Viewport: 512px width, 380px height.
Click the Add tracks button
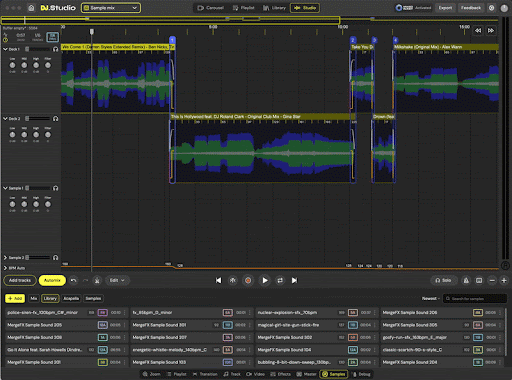[x=20, y=280]
